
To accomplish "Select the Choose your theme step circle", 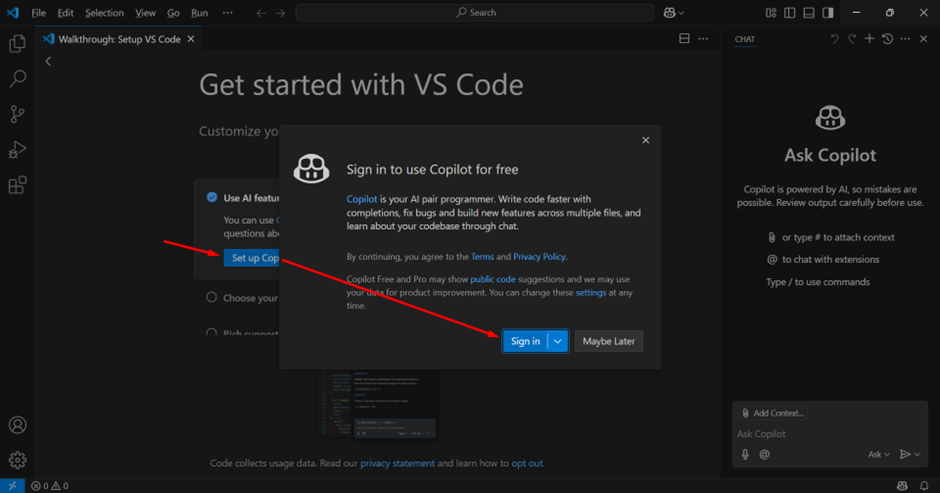I will [x=211, y=297].
